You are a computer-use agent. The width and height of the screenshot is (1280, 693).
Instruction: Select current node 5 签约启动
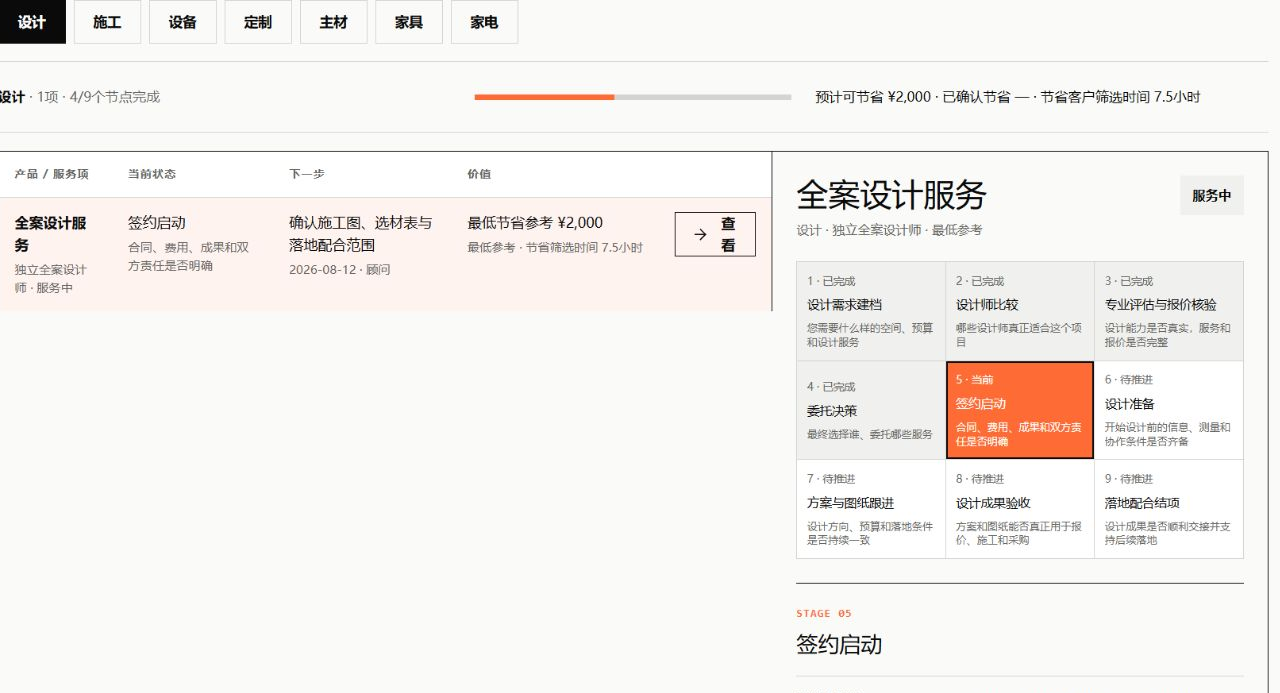coord(1020,410)
